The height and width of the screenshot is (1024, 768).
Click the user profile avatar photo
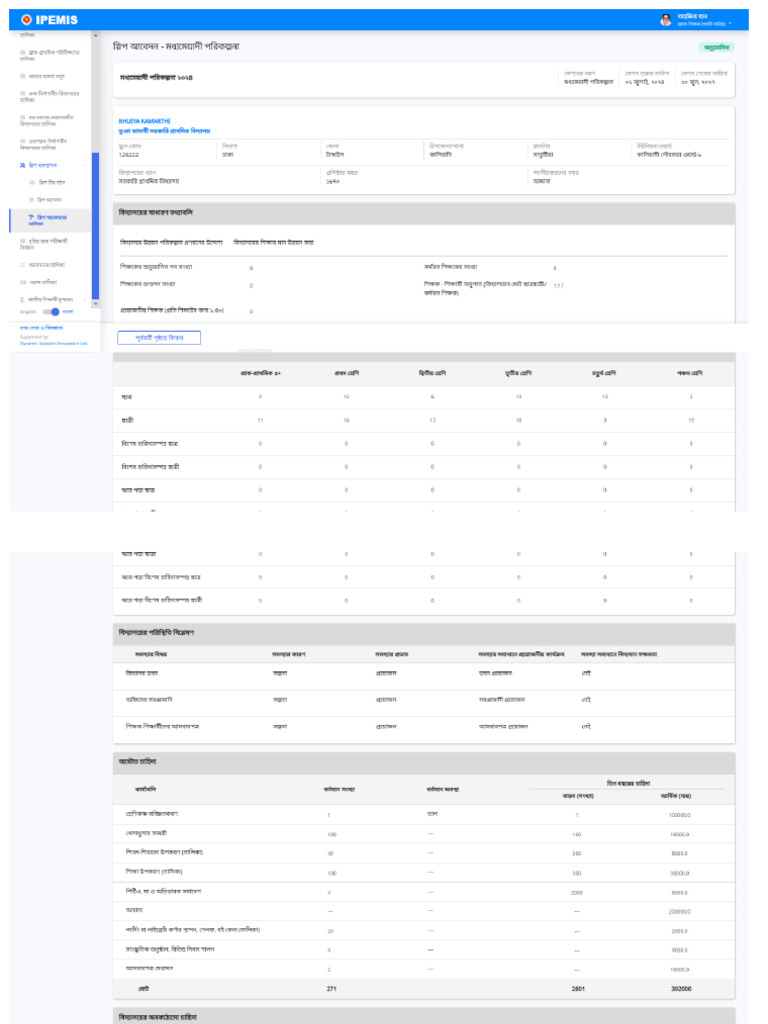(x=665, y=20)
